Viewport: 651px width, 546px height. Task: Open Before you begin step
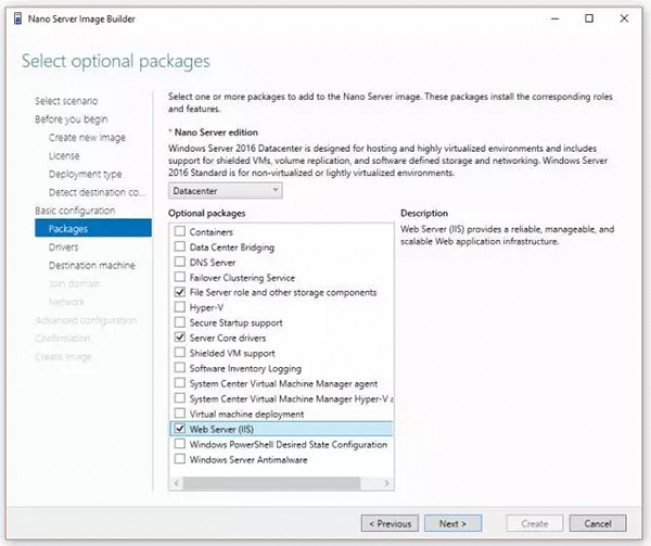(71, 119)
